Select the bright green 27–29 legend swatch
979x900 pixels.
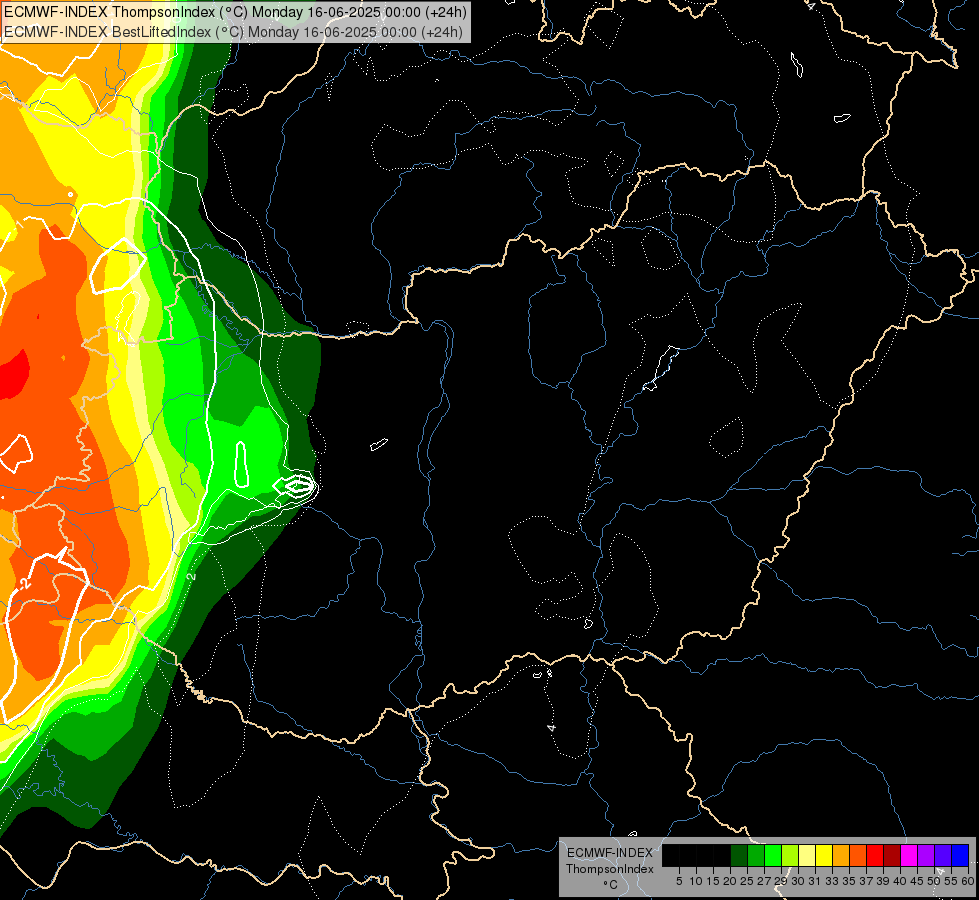click(773, 855)
